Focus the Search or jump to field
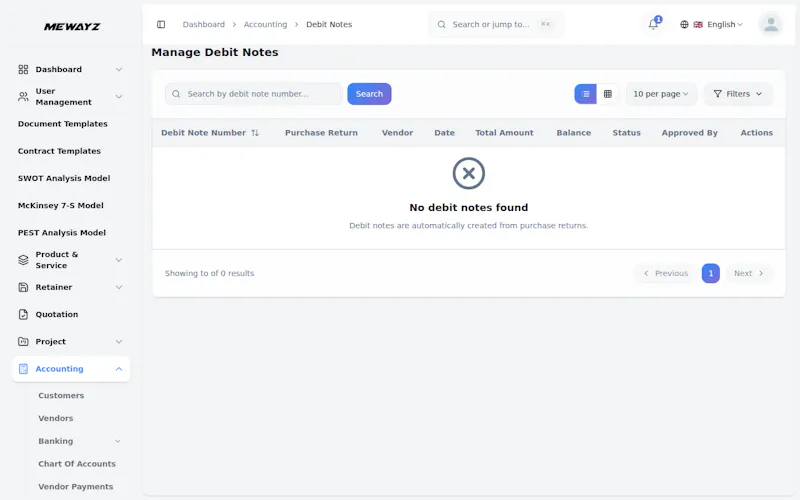 click(496, 24)
